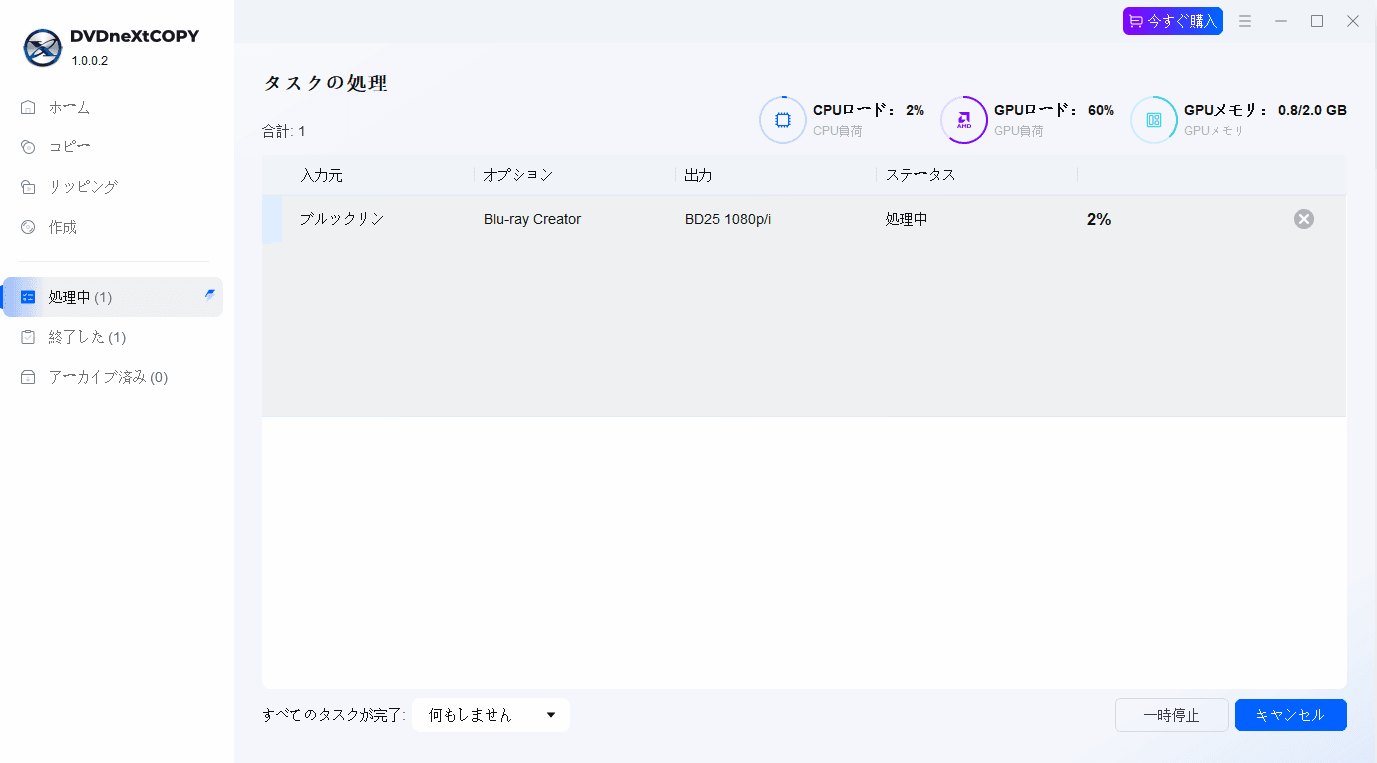This screenshot has height=763, width=1377.
Task: Click the 2% progress value
Action: (1099, 219)
